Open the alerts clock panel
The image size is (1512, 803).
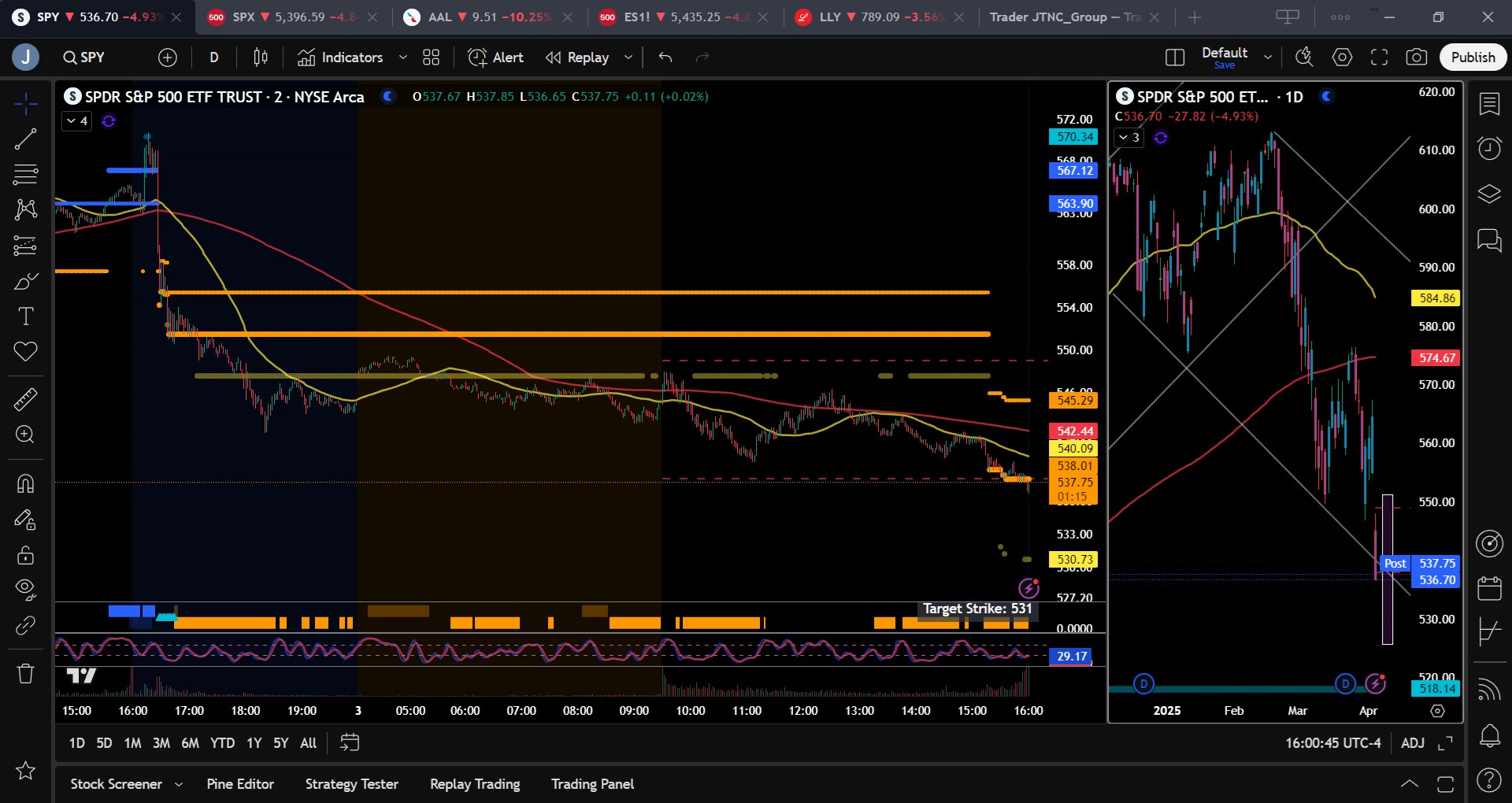(x=1488, y=148)
